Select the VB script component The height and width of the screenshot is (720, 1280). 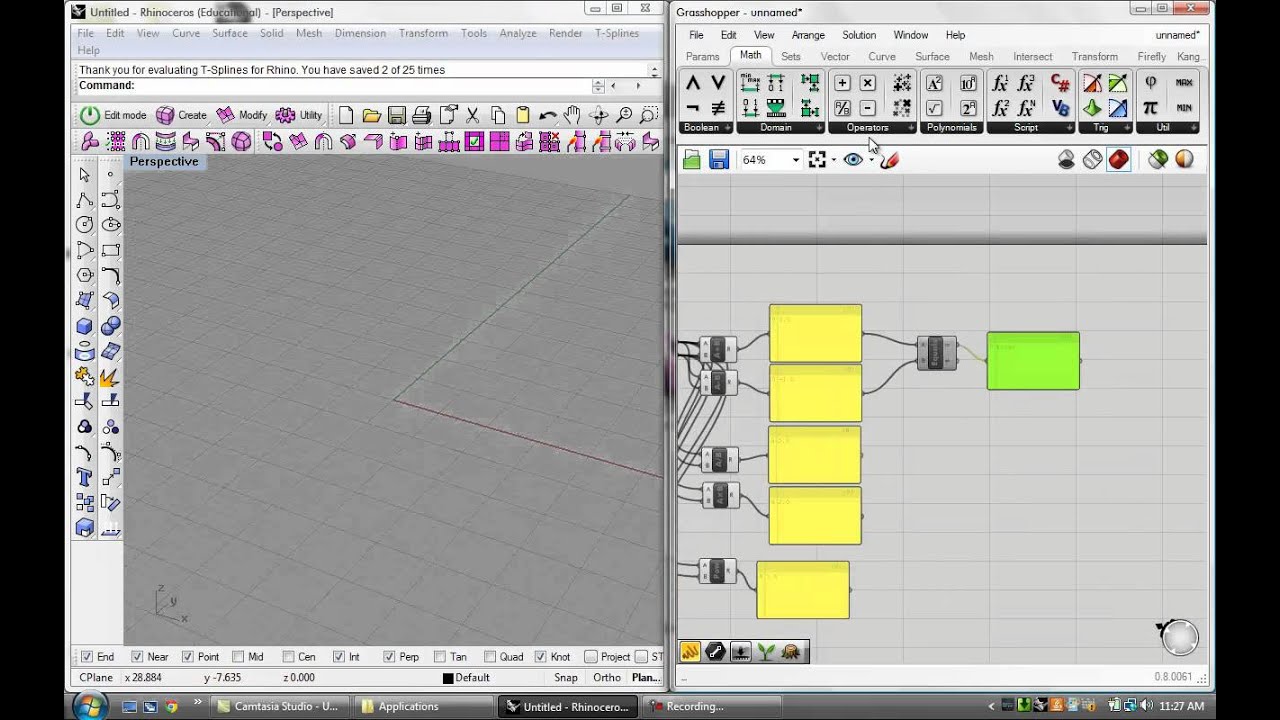(1060, 108)
